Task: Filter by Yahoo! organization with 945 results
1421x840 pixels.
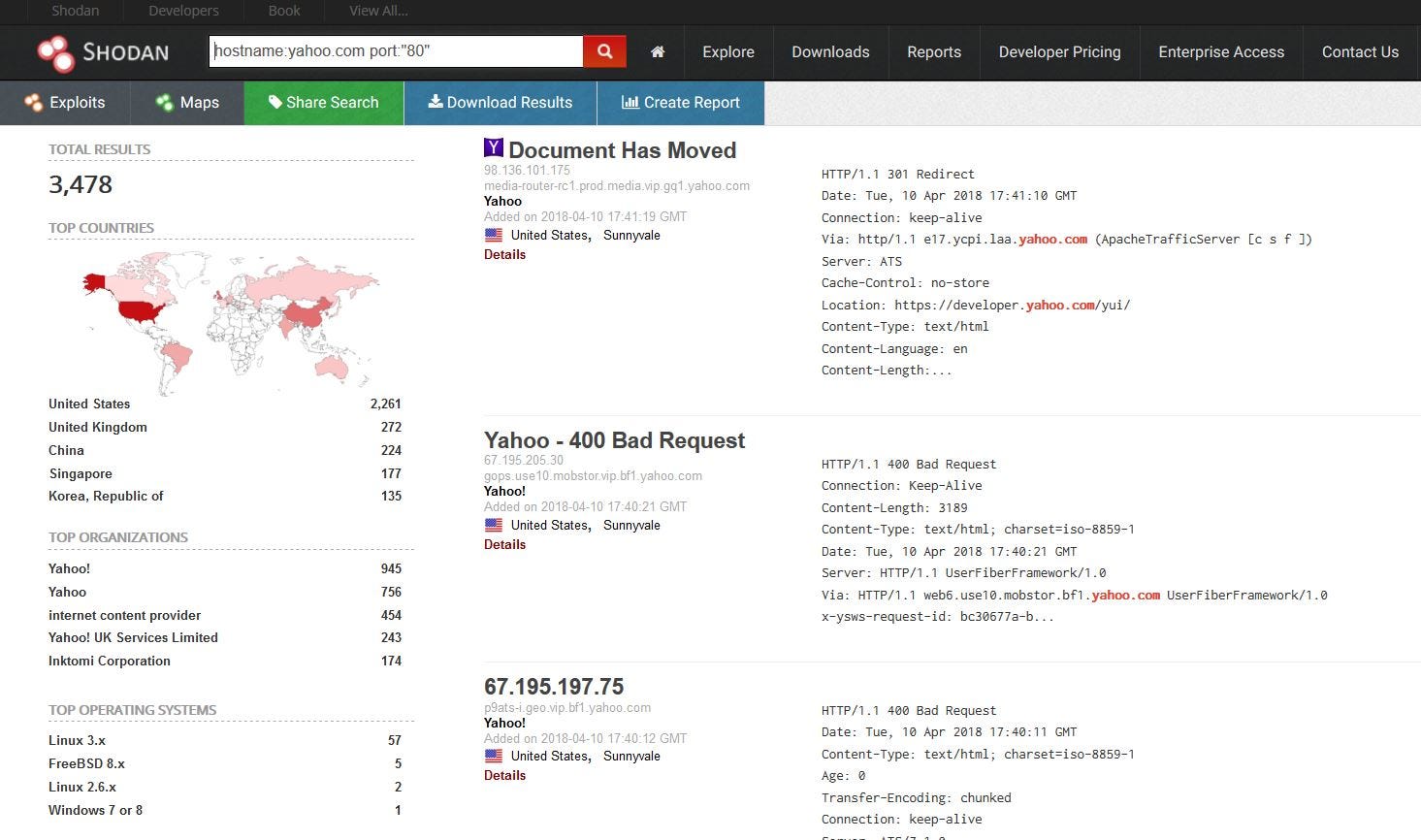Action: (69, 568)
